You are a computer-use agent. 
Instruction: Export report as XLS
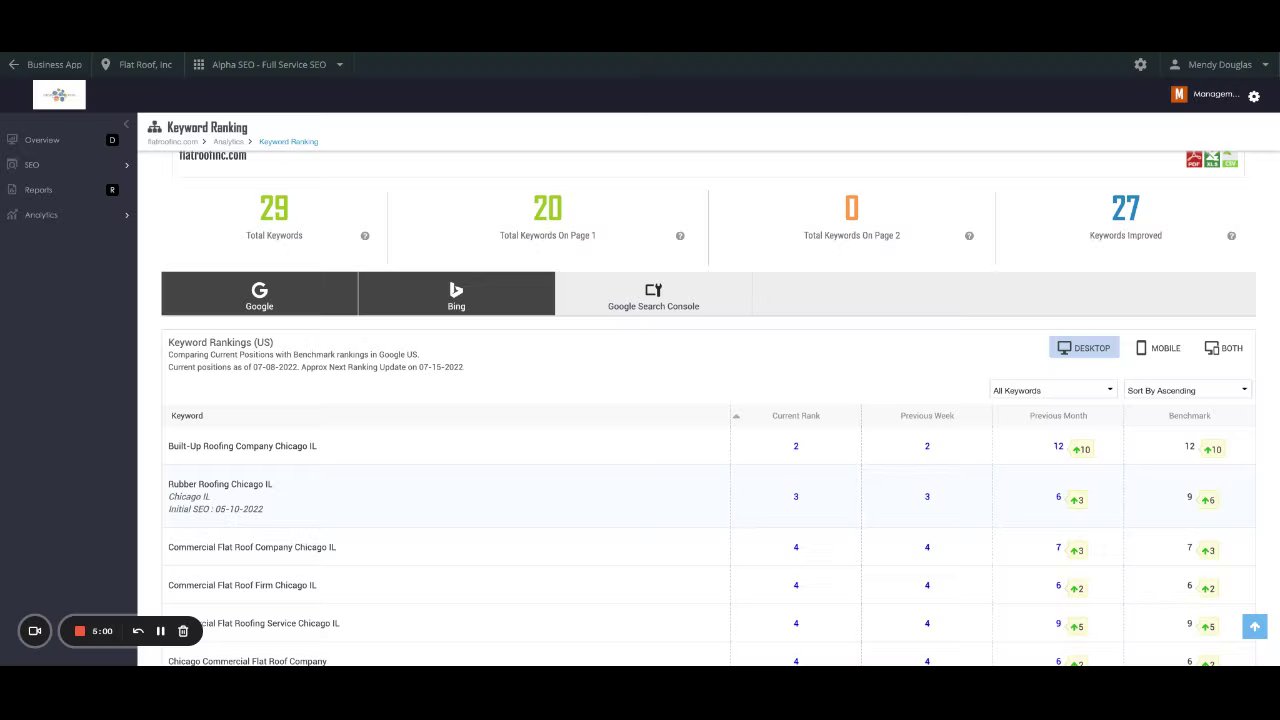click(x=1212, y=160)
